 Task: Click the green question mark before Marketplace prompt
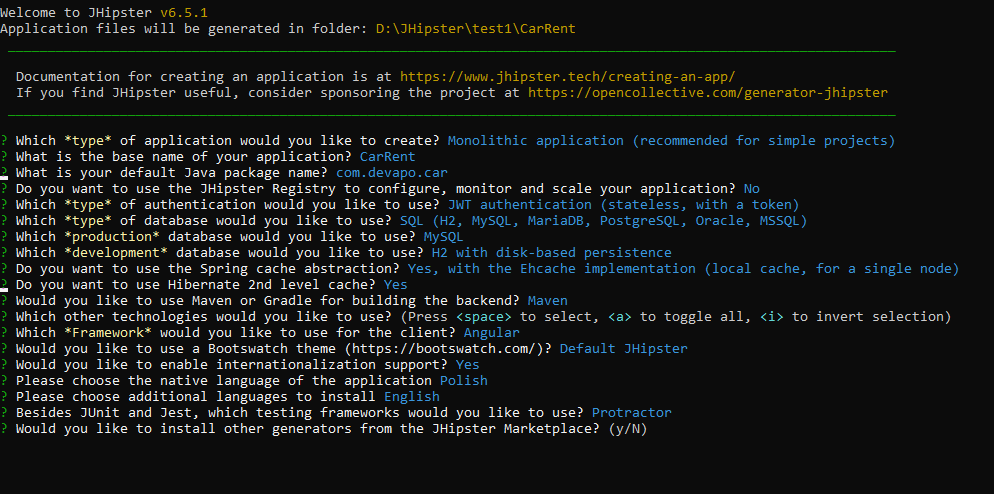pyautogui.click(x=4, y=429)
